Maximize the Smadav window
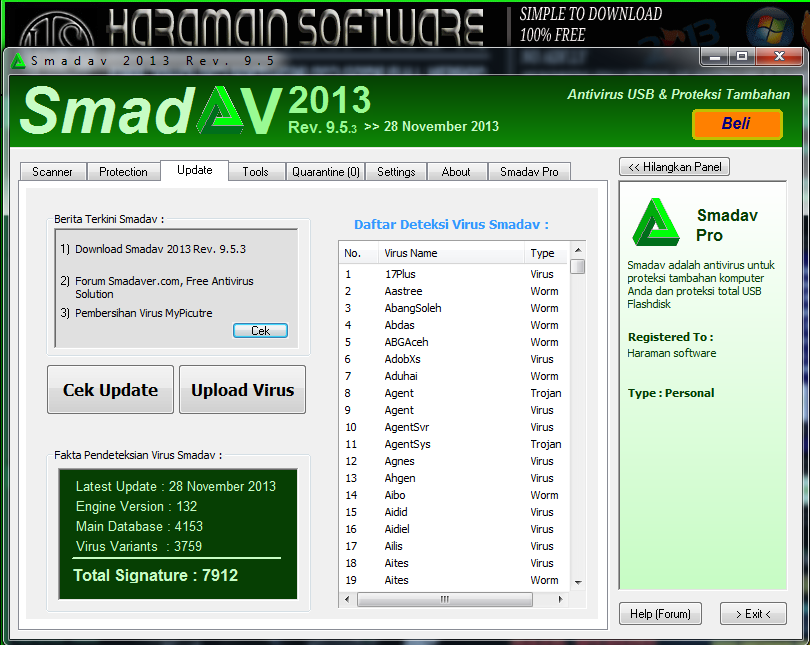The image size is (810, 645). (x=742, y=57)
